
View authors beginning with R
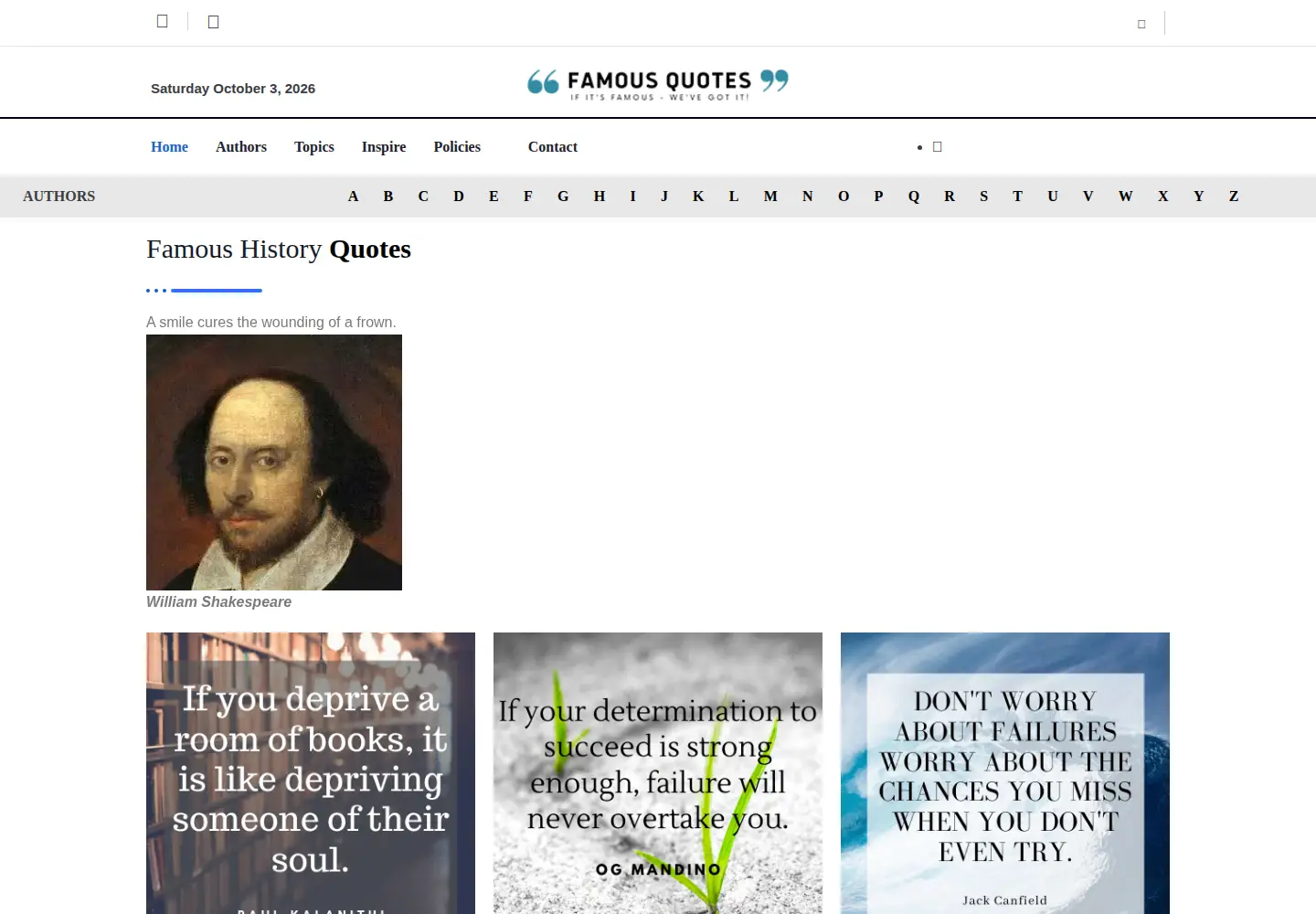coord(950,197)
